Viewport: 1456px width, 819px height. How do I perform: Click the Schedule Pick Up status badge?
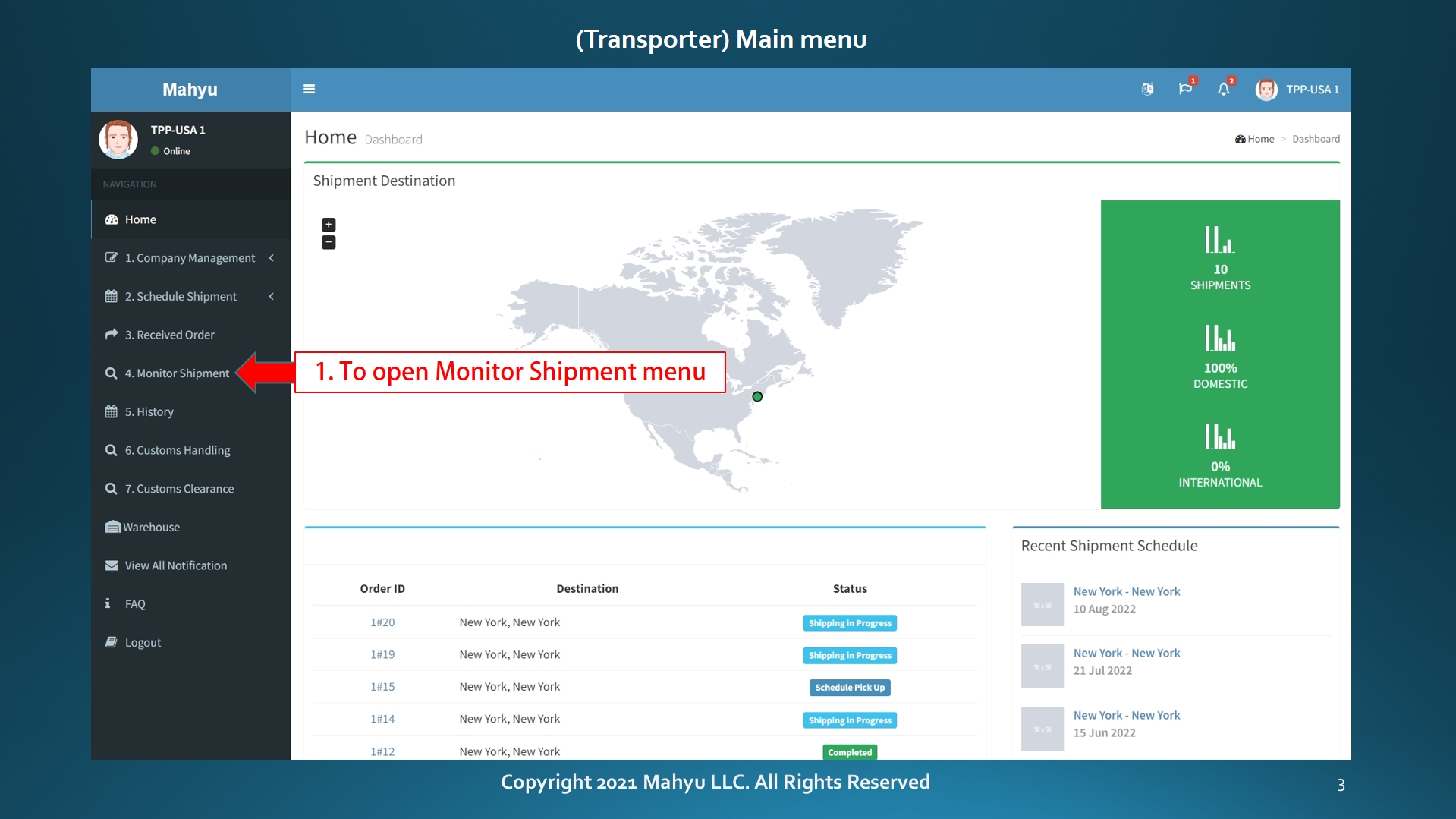(x=850, y=688)
